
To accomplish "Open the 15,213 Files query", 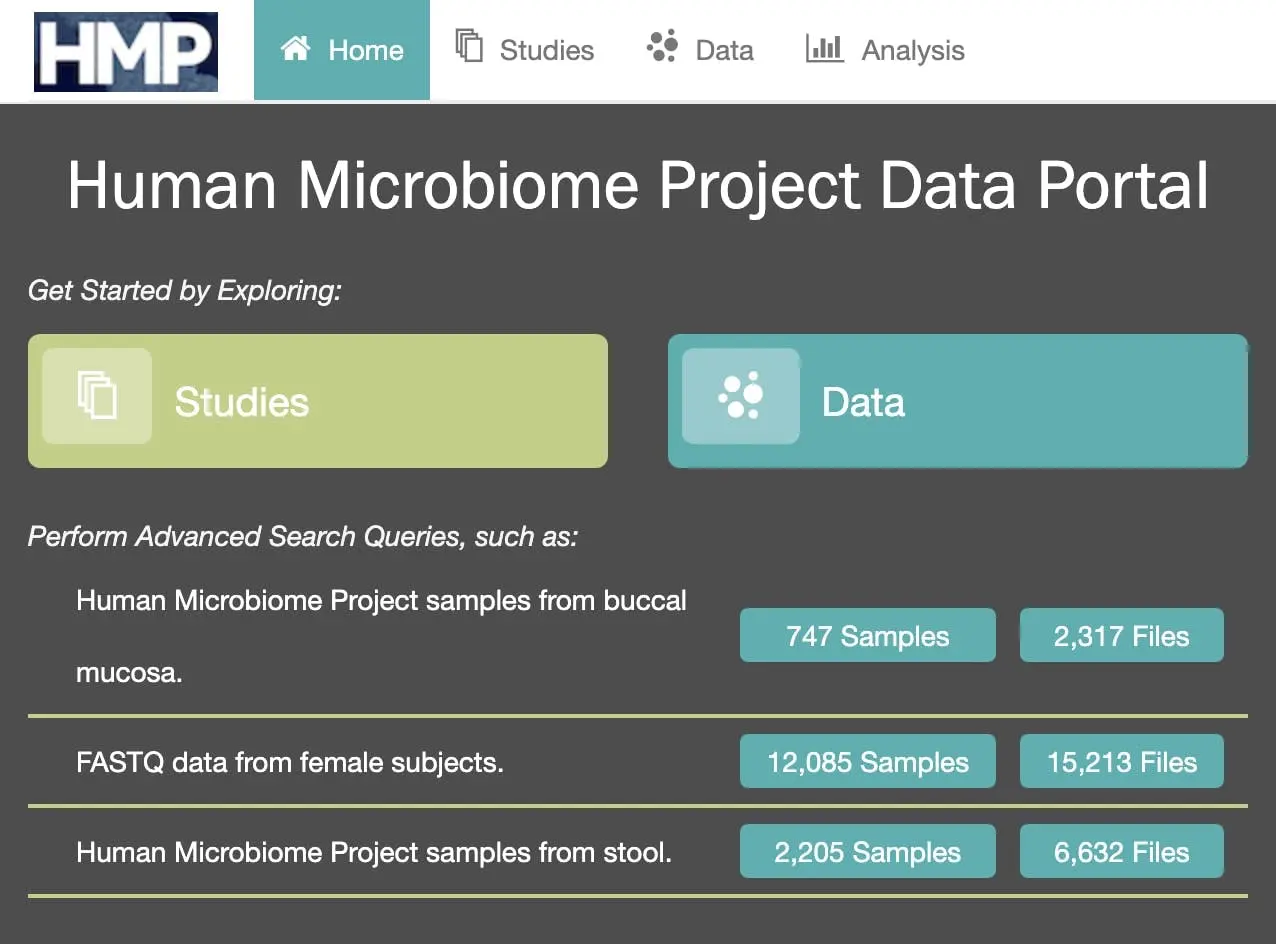I will (1122, 761).
